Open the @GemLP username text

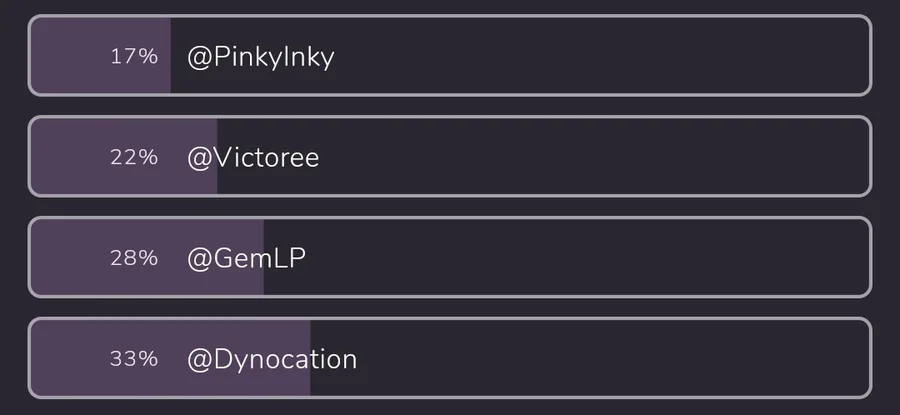pos(246,258)
